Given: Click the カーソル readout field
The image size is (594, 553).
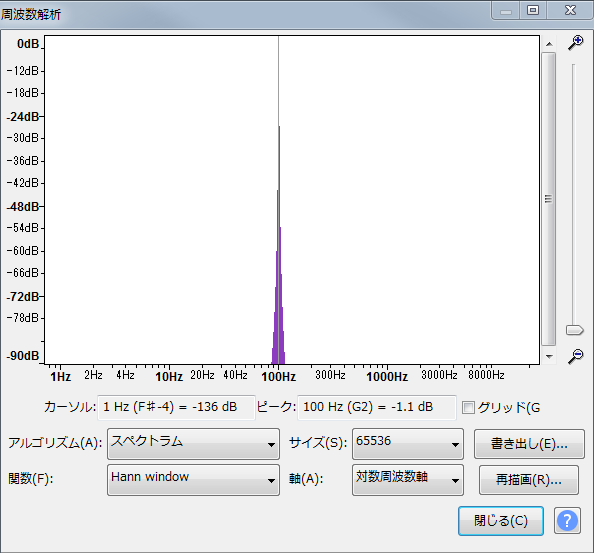Looking at the screenshot, I should coord(177,407).
